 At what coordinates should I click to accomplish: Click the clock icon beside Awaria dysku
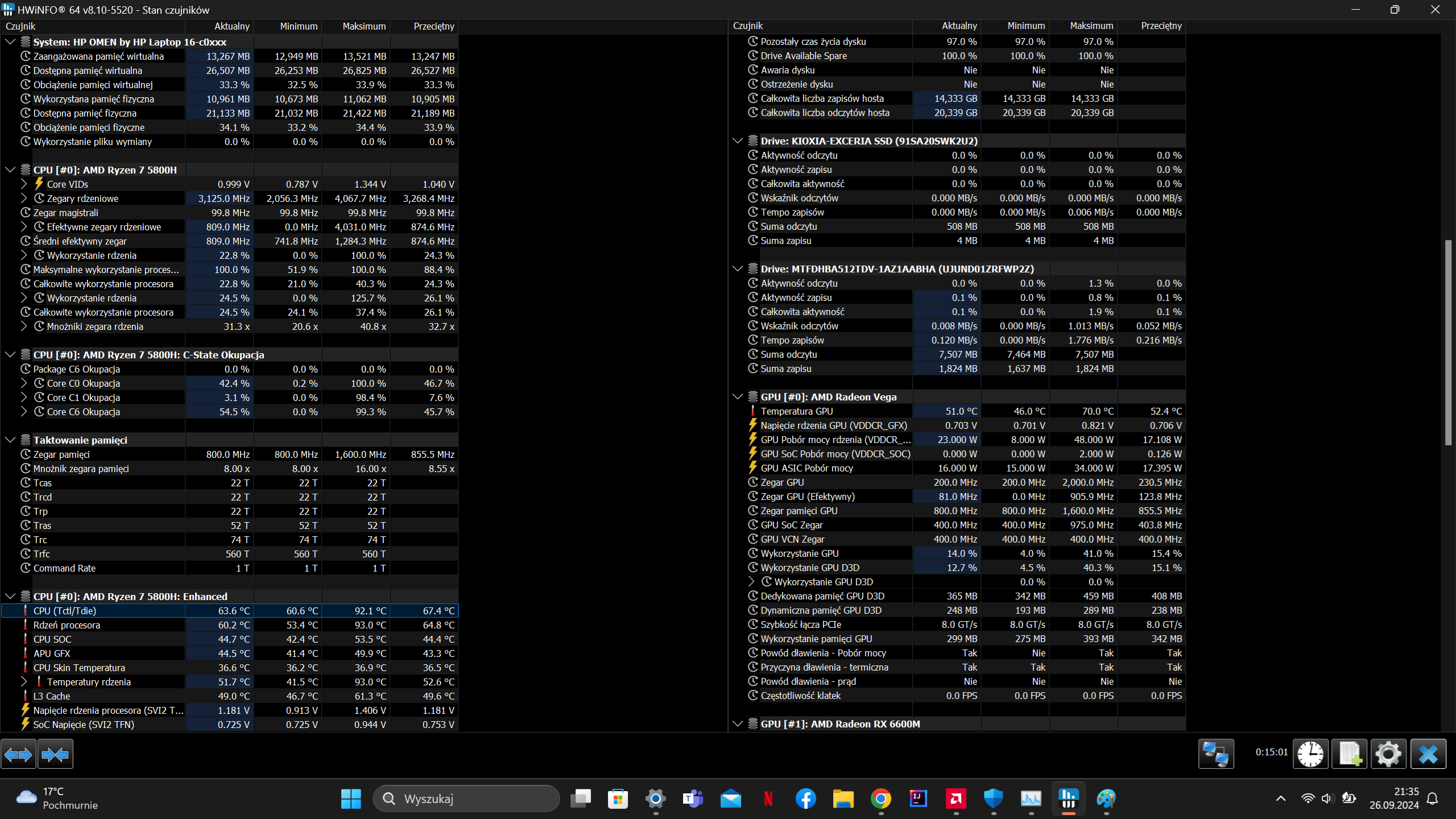click(x=753, y=69)
